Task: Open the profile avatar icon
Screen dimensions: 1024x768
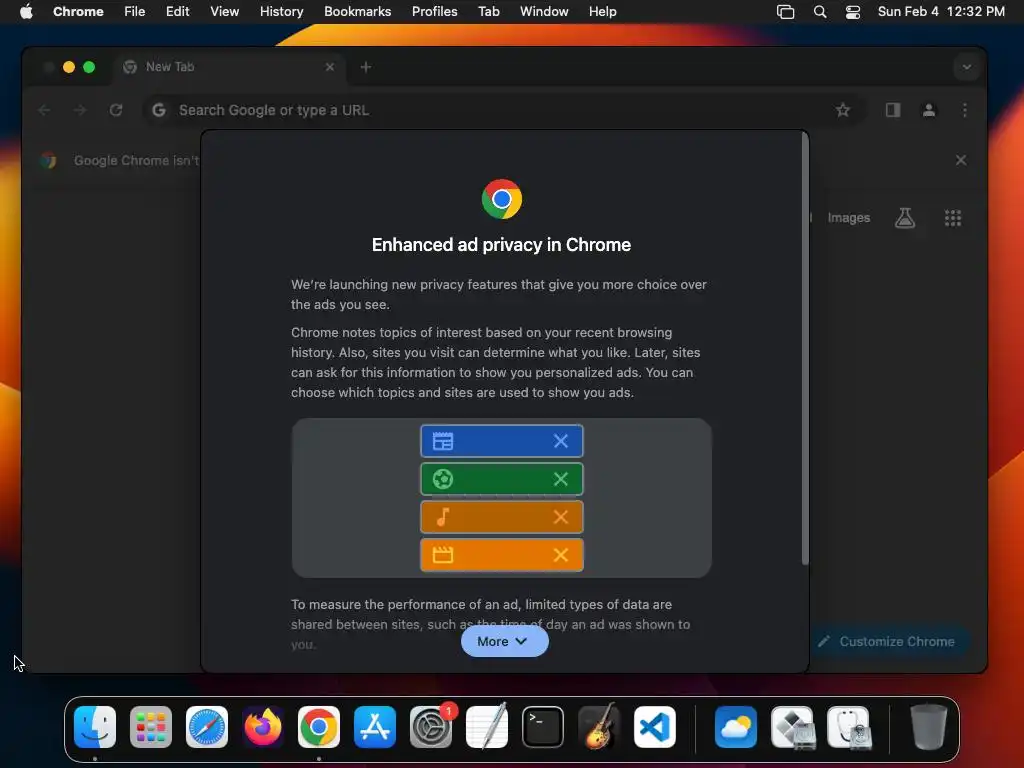Action: 929,110
